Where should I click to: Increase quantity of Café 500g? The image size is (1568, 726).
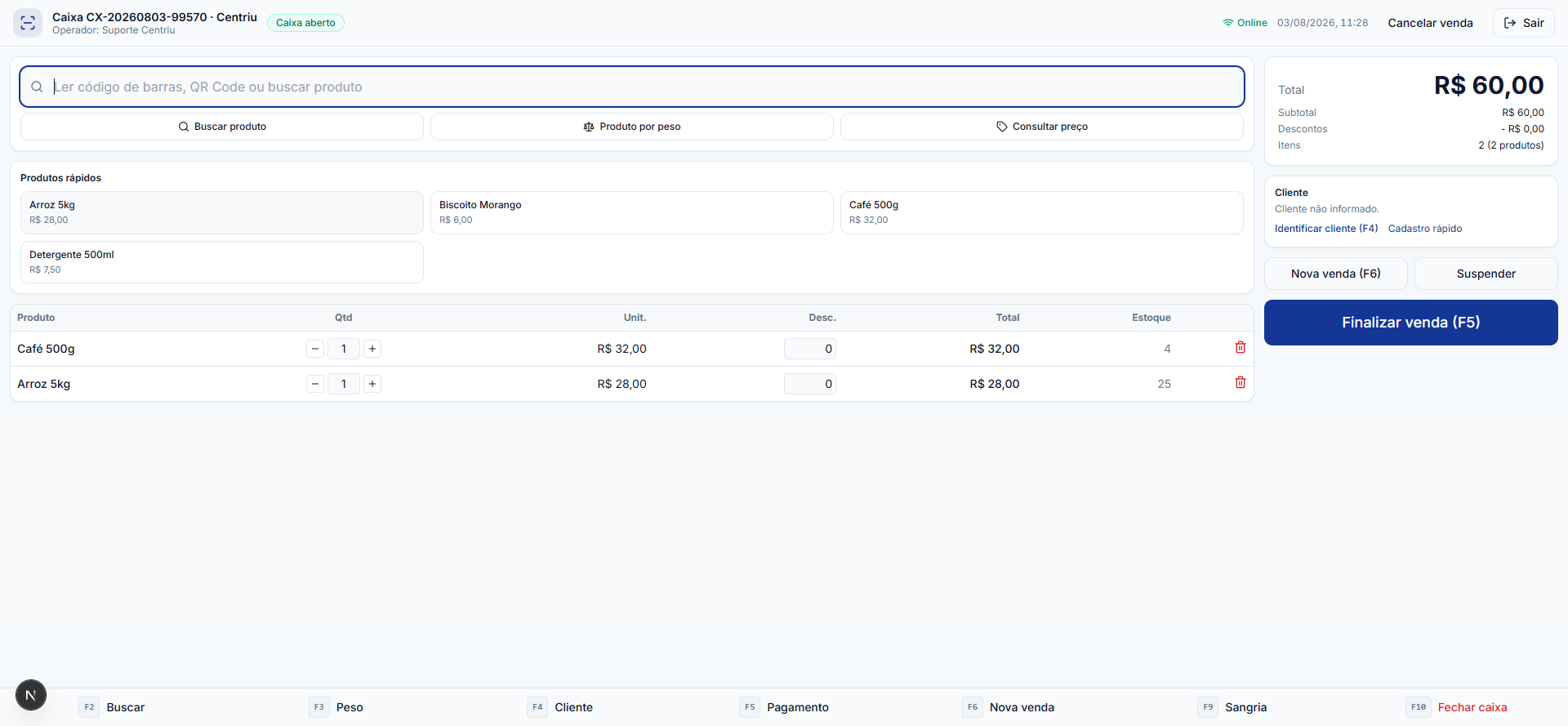point(372,349)
